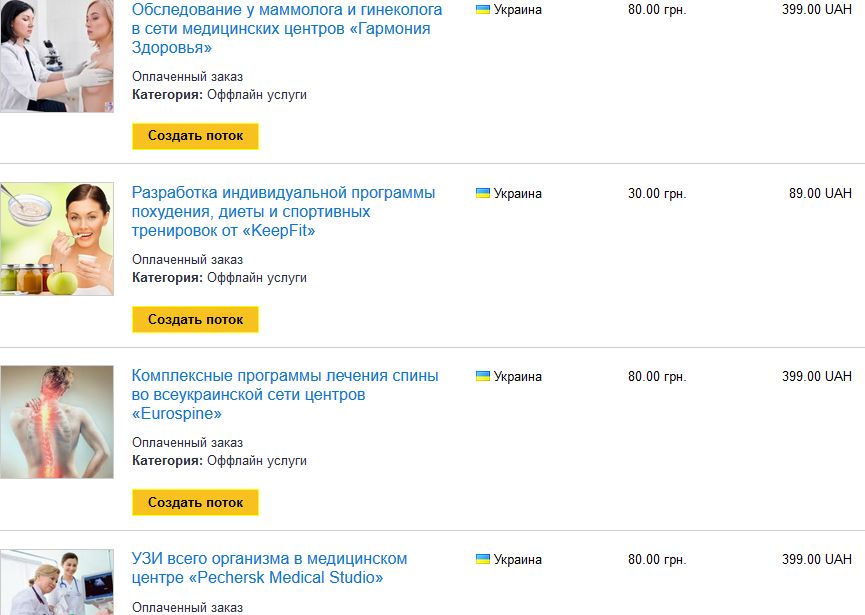The width and height of the screenshot is (865, 615).
Task: Click «Украина» country label in Eurospine row
Action: [x=517, y=377]
